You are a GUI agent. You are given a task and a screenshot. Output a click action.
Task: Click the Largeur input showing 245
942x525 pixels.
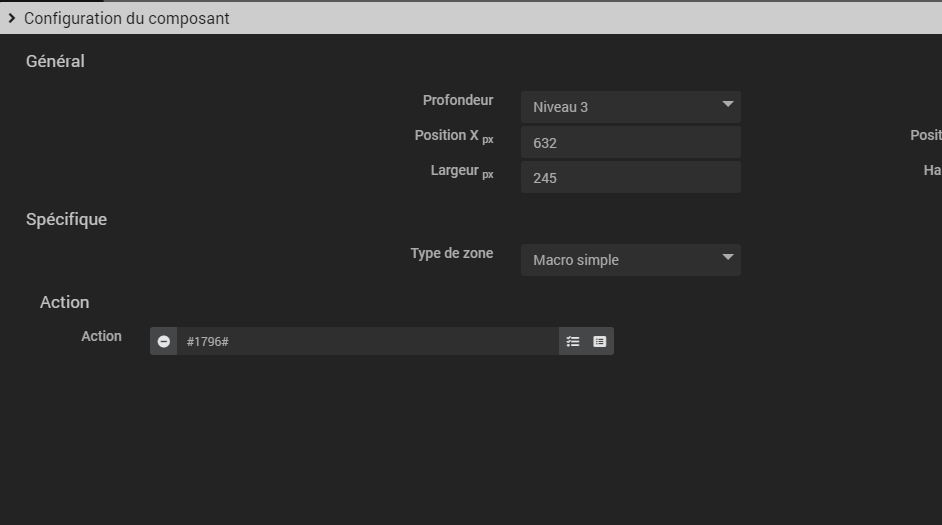(630, 177)
